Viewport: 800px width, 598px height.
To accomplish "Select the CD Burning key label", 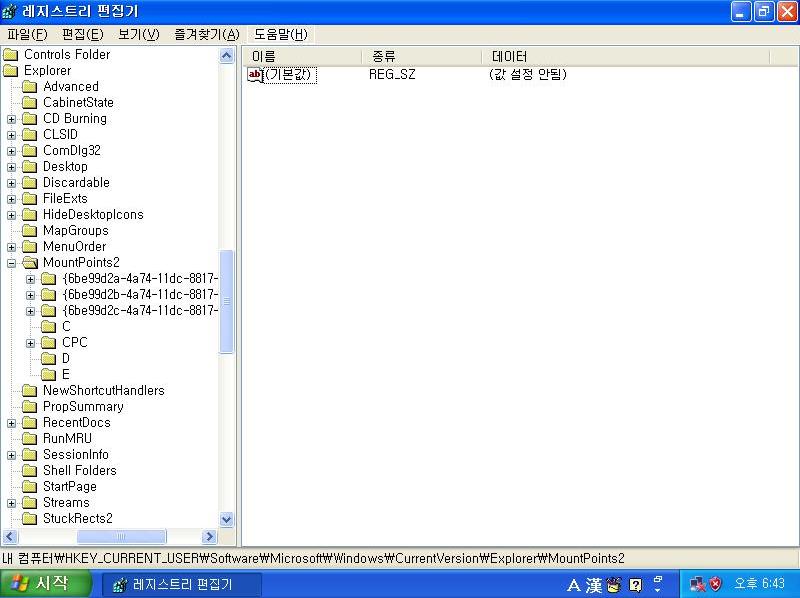I will (75, 118).
